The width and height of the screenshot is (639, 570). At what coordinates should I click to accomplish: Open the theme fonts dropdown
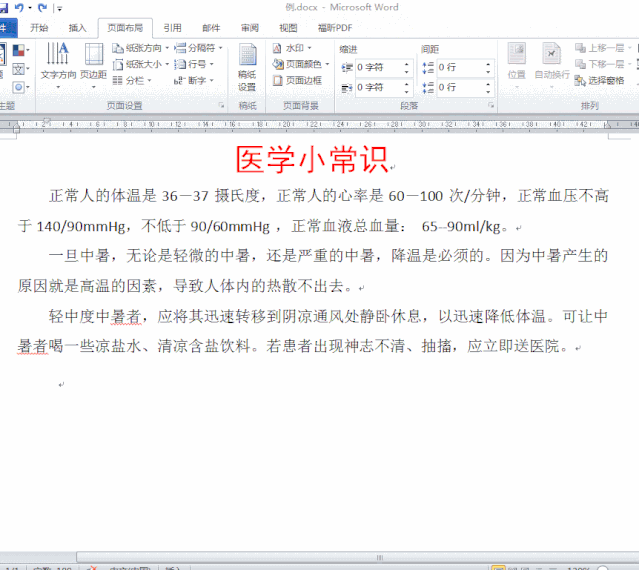pyautogui.click(x=21, y=69)
